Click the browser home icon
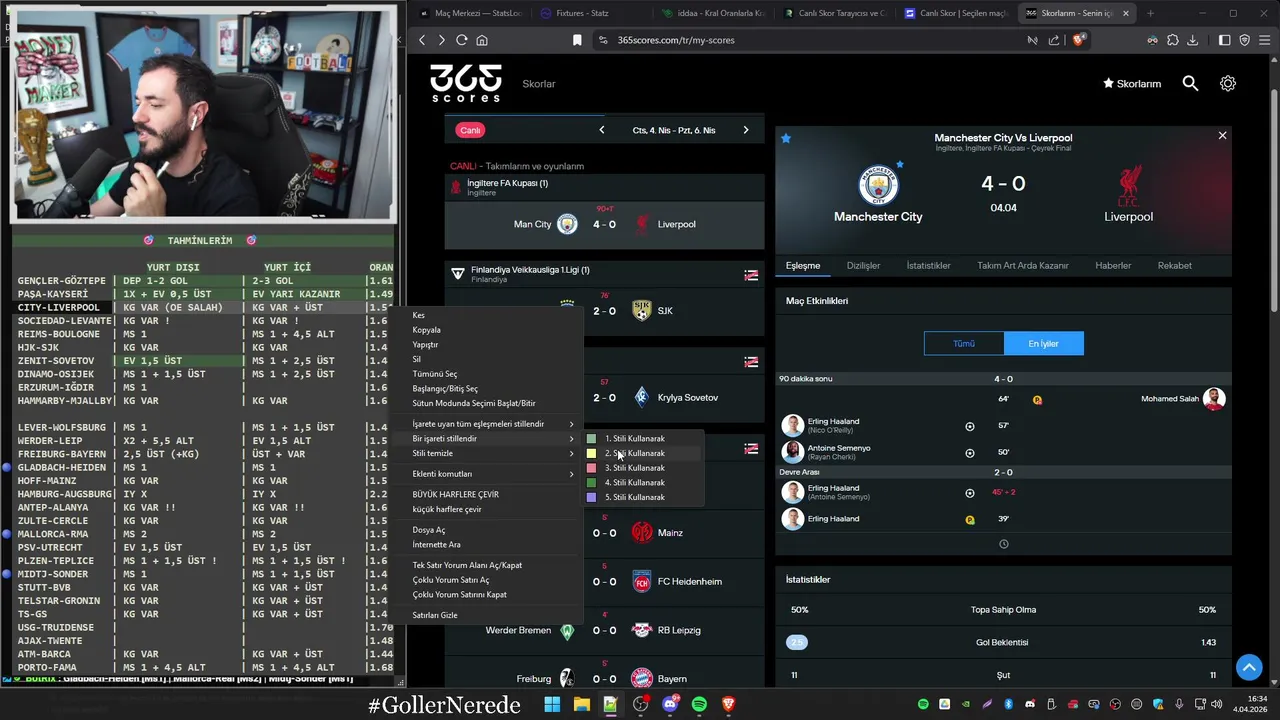The width and height of the screenshot is (1280, 720). point(482,40)
